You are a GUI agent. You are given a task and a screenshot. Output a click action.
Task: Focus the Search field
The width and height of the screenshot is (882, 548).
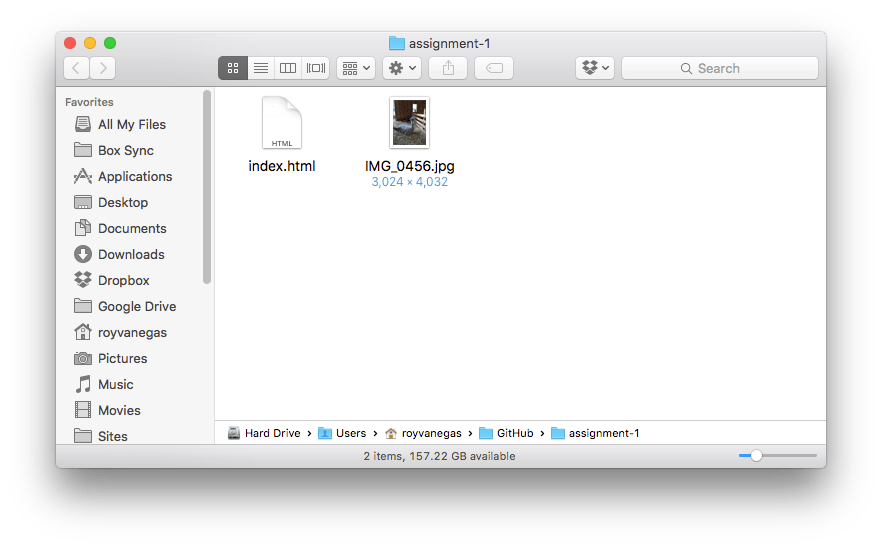[720, 68]
